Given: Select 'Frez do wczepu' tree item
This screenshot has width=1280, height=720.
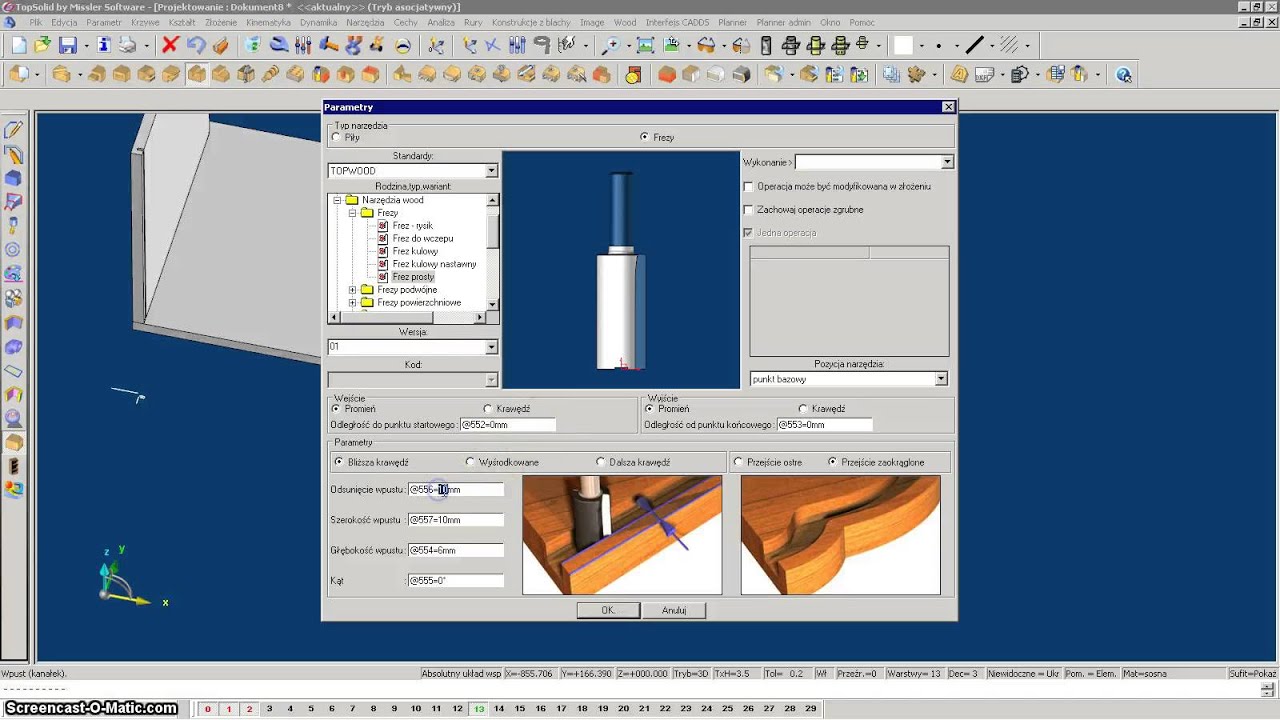Looking at the screenshot, I should [x=423, y=238].
